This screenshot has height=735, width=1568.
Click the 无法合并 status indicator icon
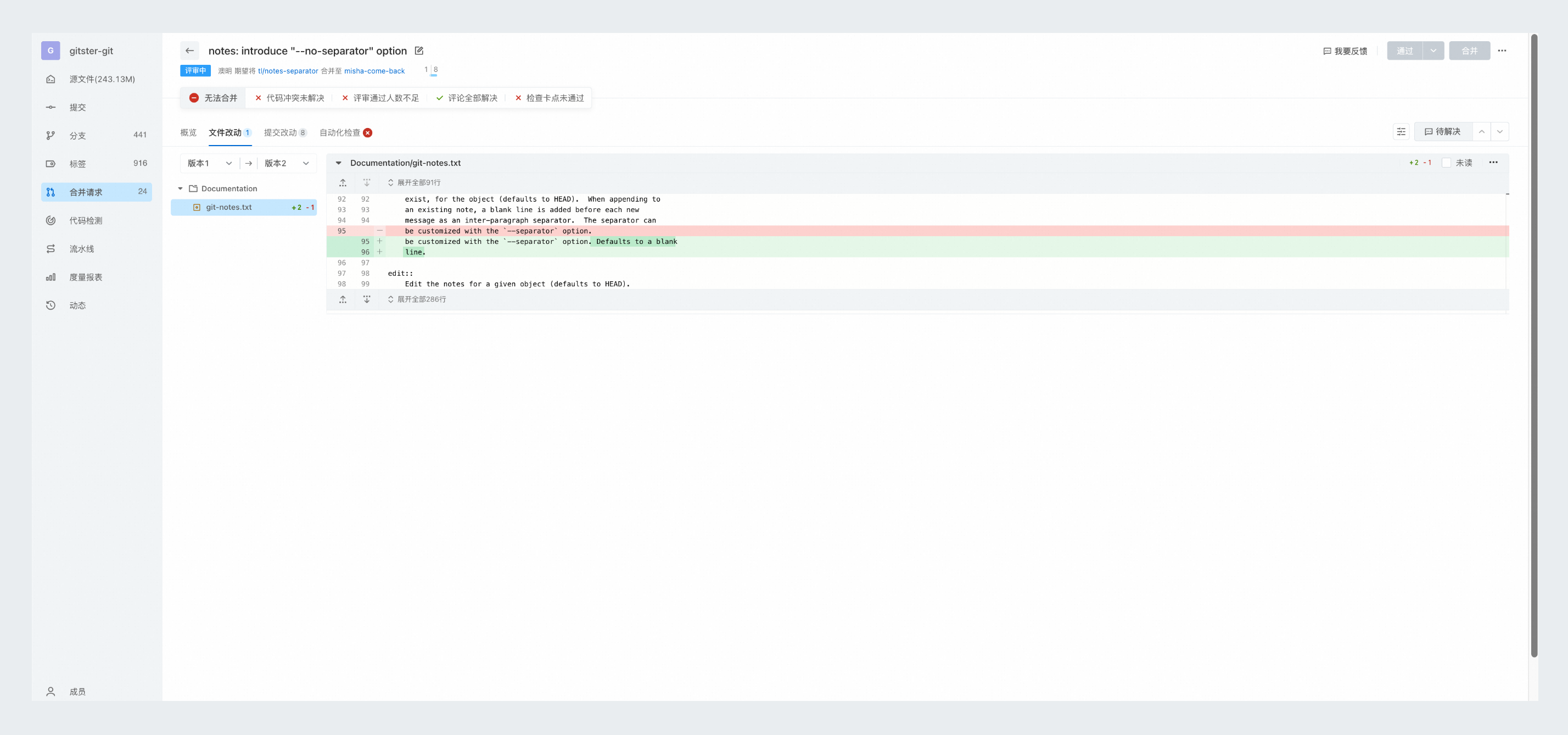click(x=194, y=97)
